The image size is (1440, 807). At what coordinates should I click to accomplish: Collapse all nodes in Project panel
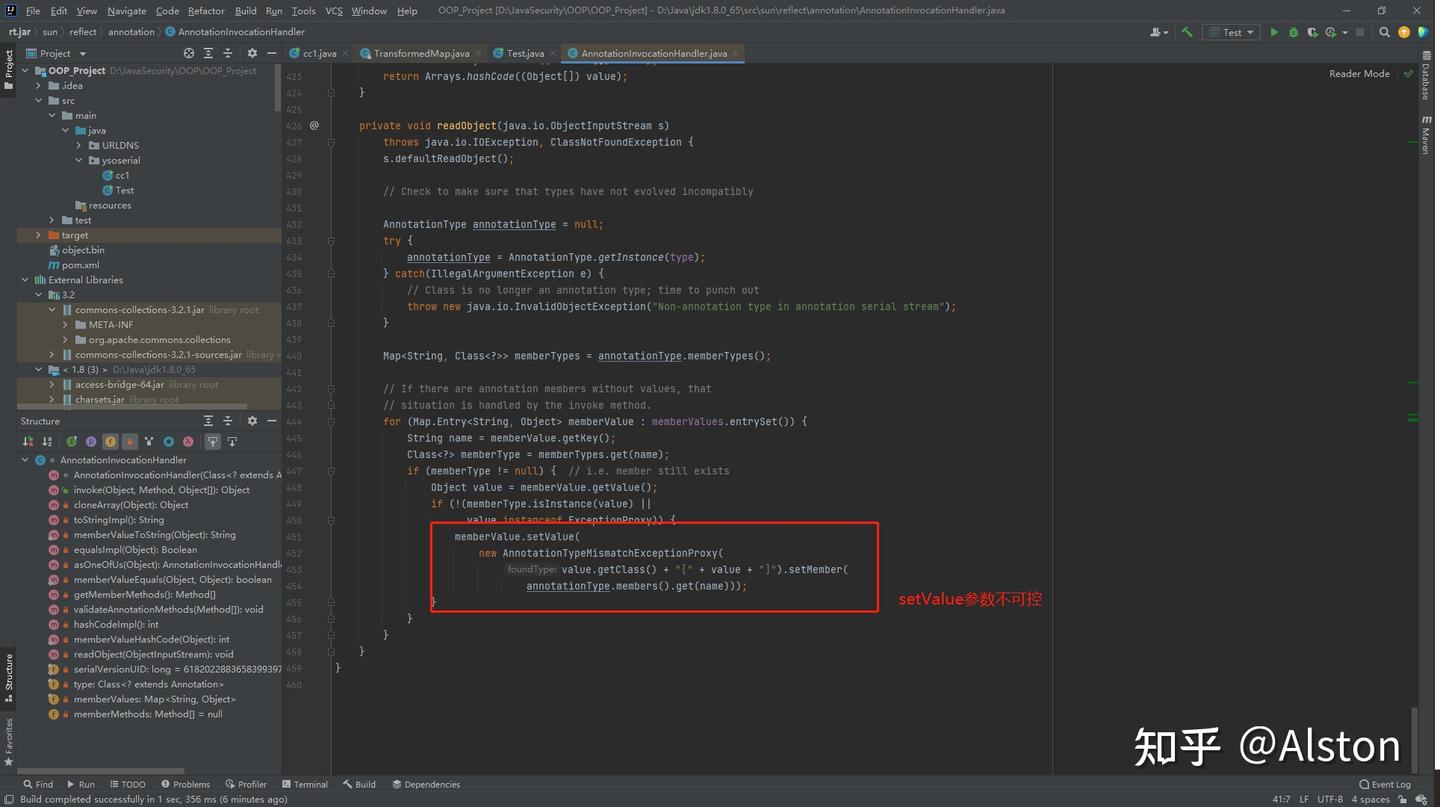coord(227,53)
